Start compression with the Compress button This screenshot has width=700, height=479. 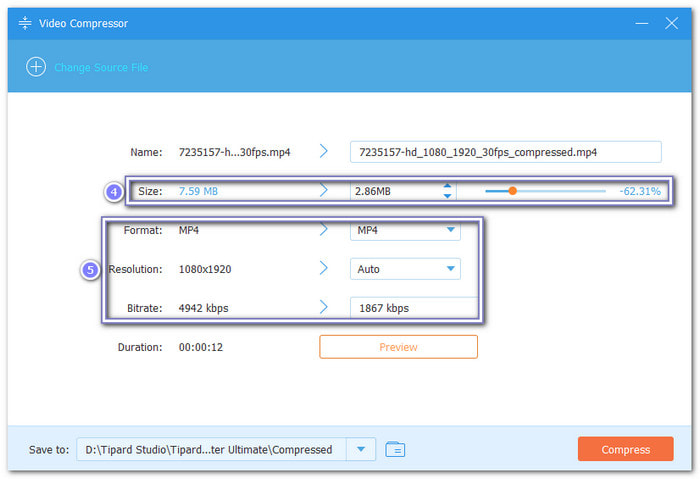[x=625, y=449]
